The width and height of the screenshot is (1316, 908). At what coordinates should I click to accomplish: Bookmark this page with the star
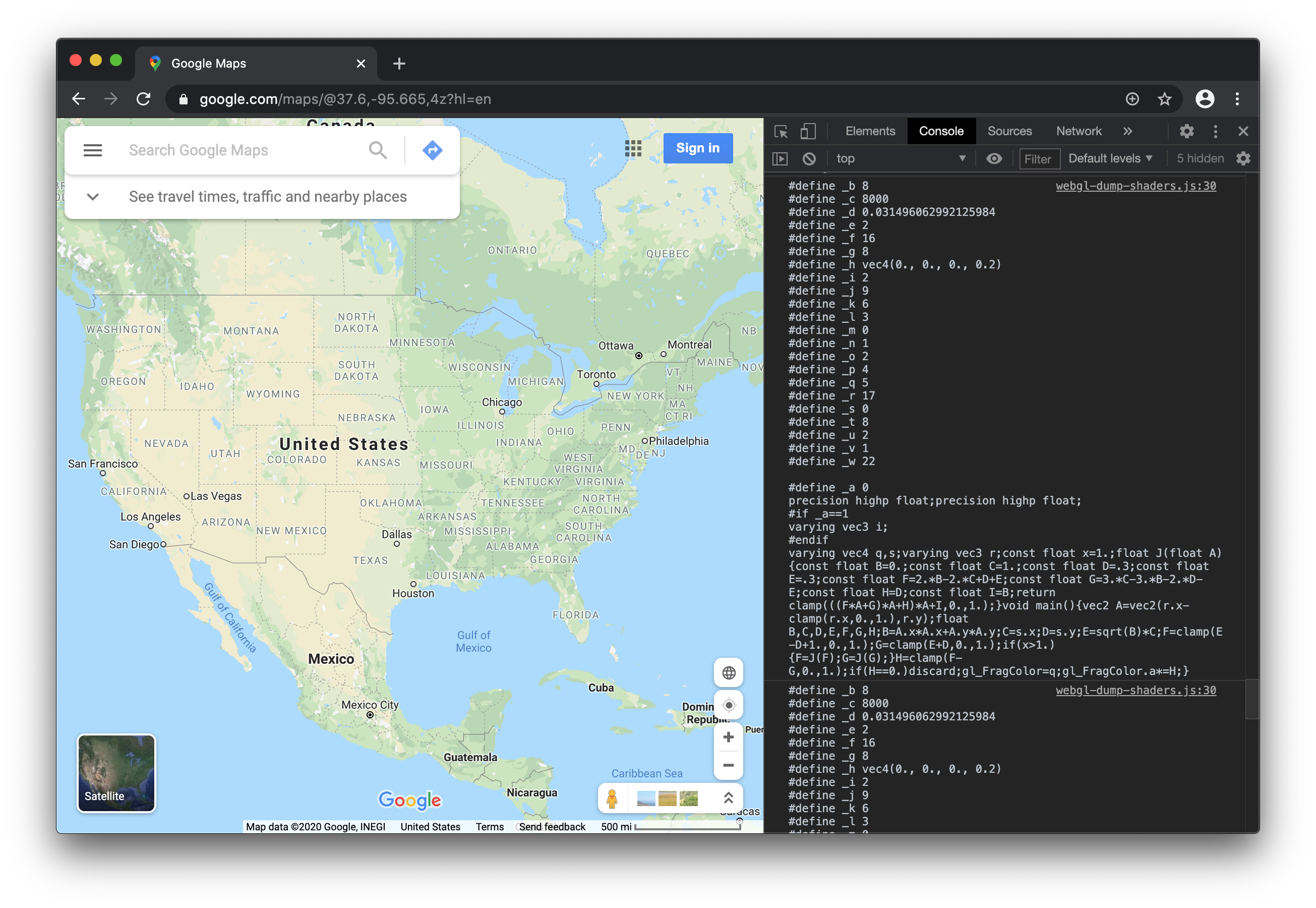point(1165,99)
